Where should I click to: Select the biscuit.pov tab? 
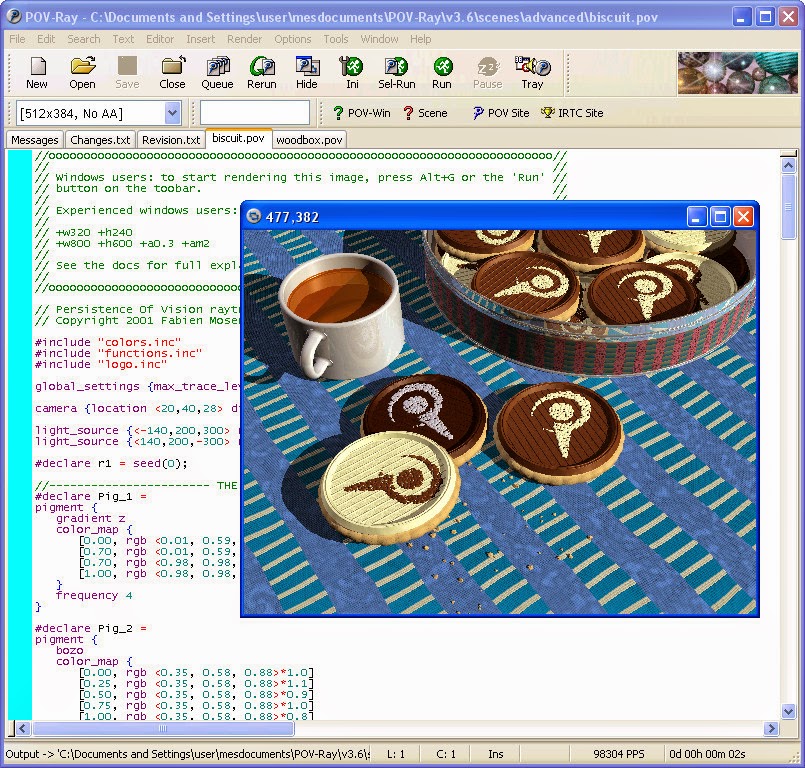click(x=238, y=138)
